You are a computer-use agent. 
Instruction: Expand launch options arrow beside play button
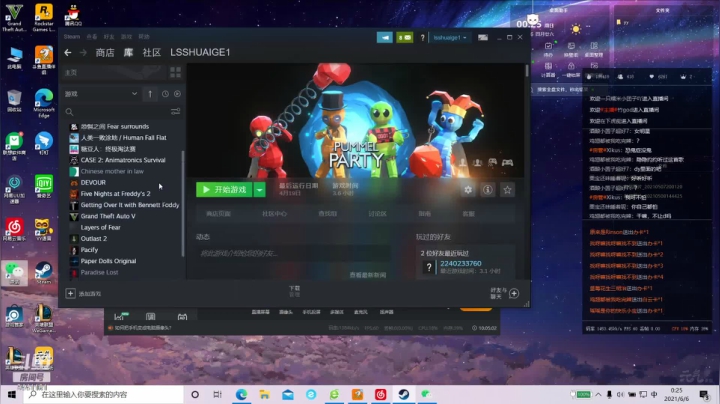[259, 190]
